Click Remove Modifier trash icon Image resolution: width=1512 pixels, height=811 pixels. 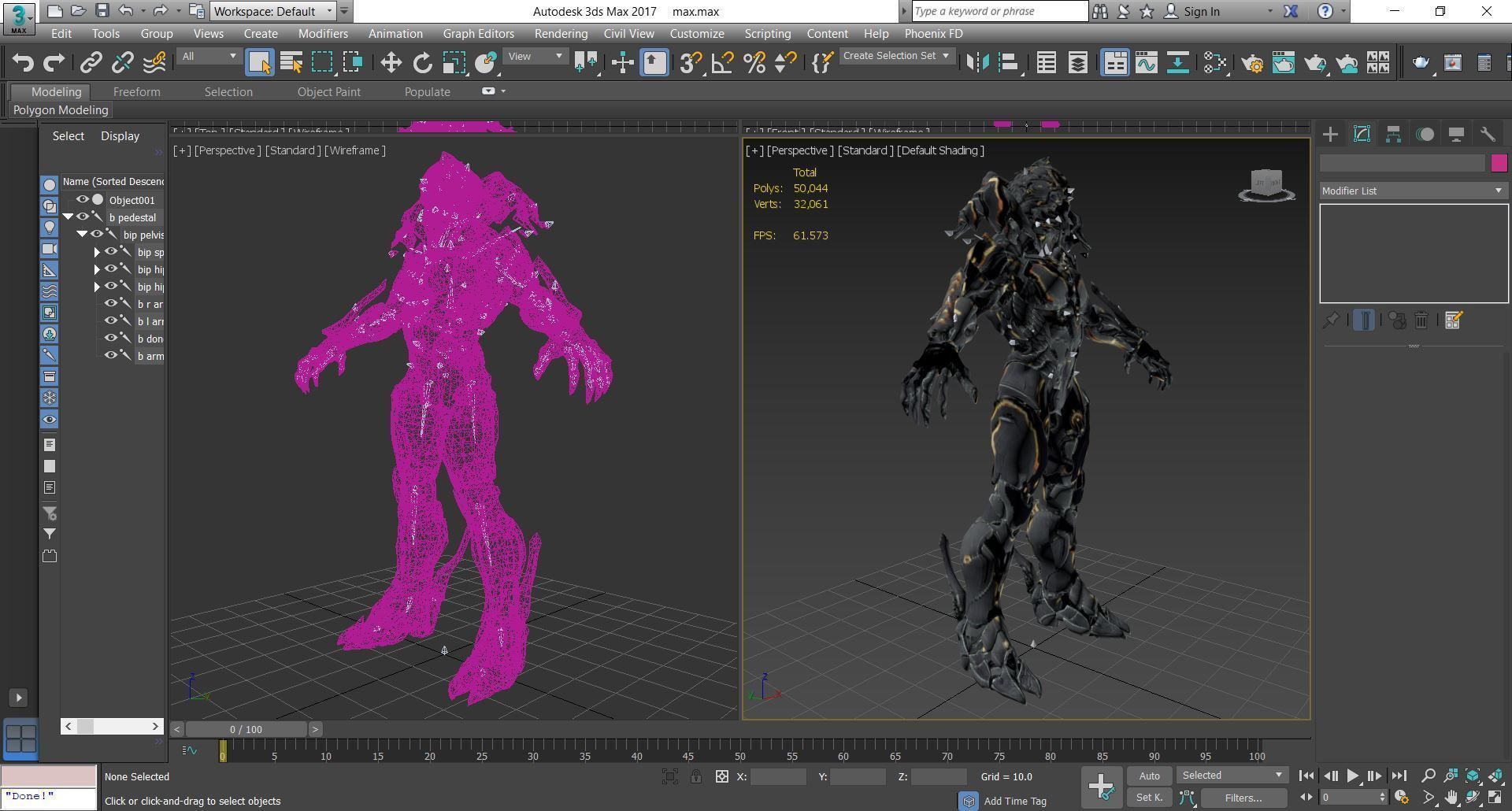1421,320
